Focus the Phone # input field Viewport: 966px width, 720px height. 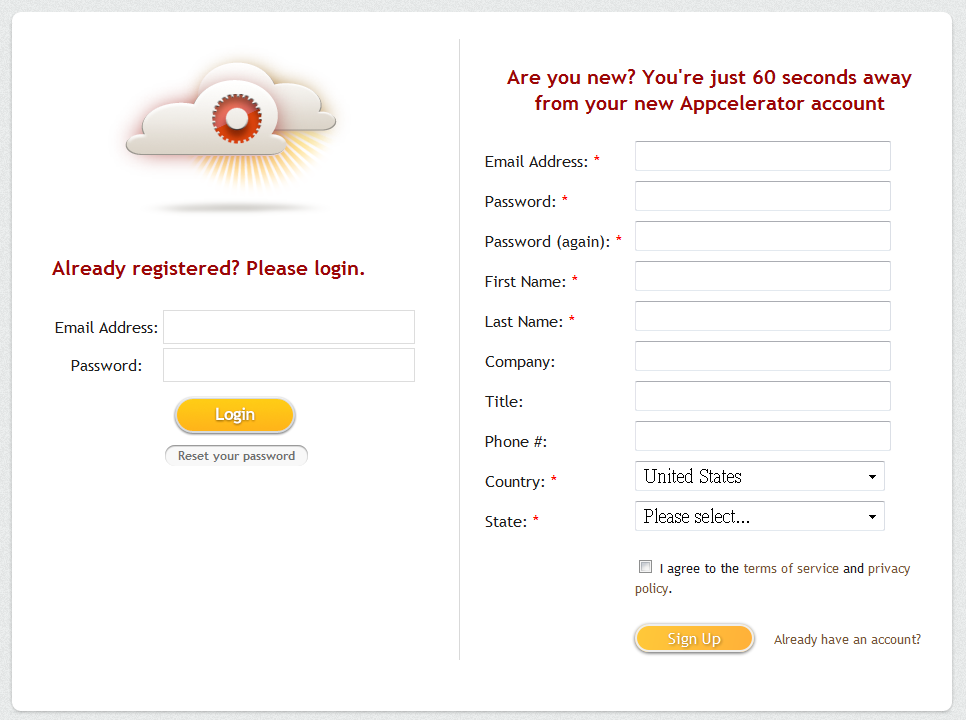(762, 436)
